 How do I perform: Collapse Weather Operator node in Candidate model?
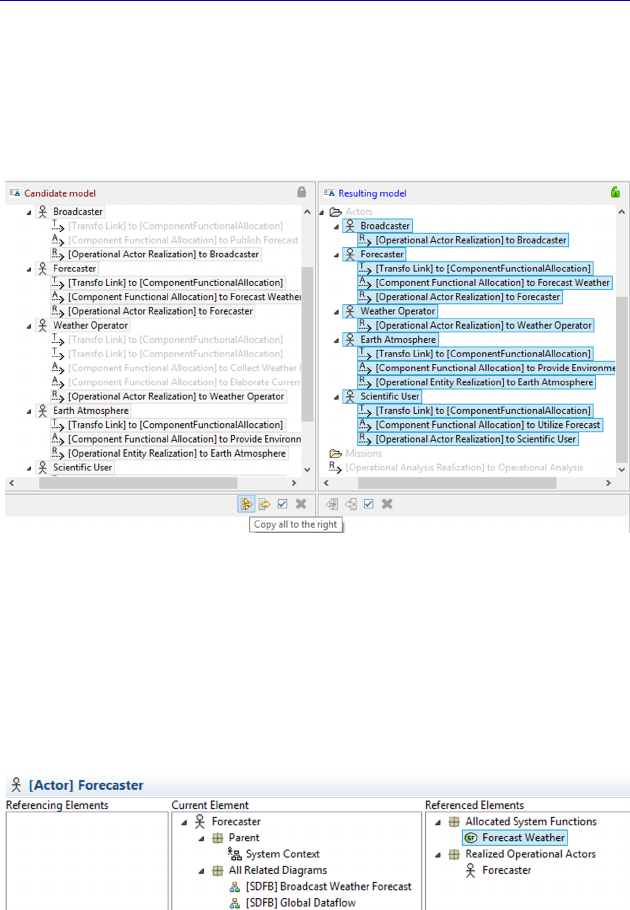pos(28,326)
